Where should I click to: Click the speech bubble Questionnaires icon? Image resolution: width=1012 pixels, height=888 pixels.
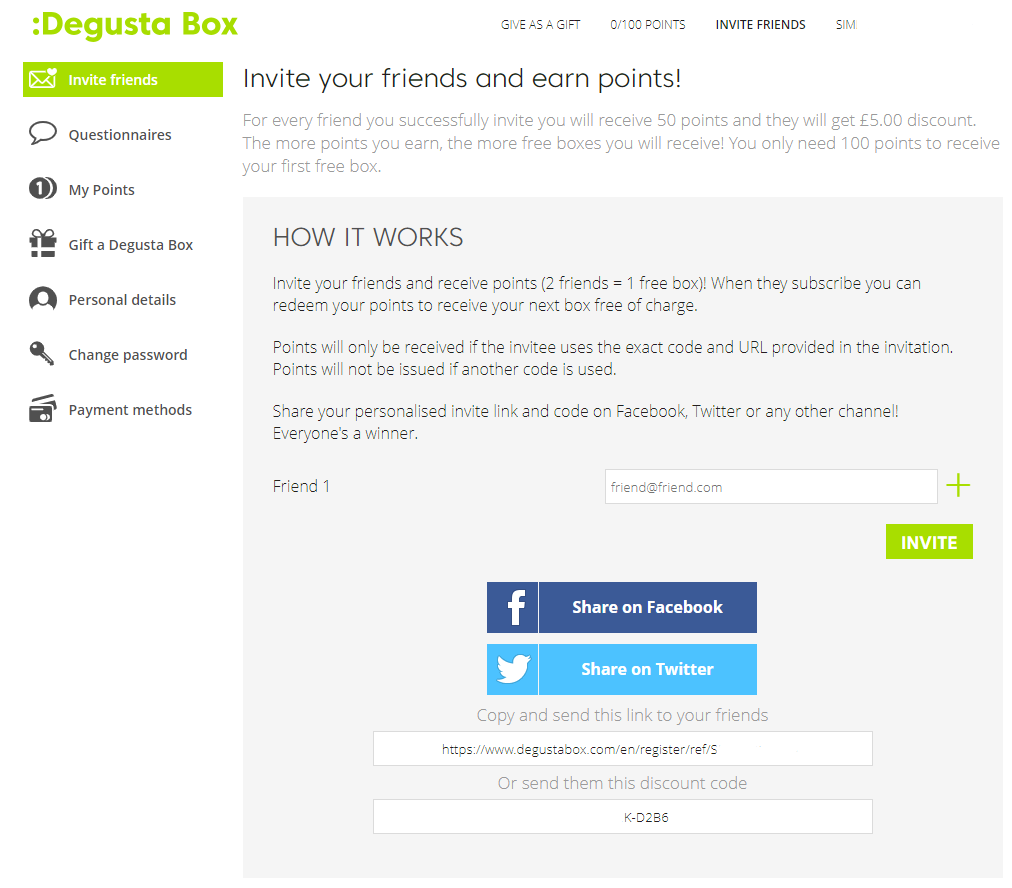(x=43, y=134)
